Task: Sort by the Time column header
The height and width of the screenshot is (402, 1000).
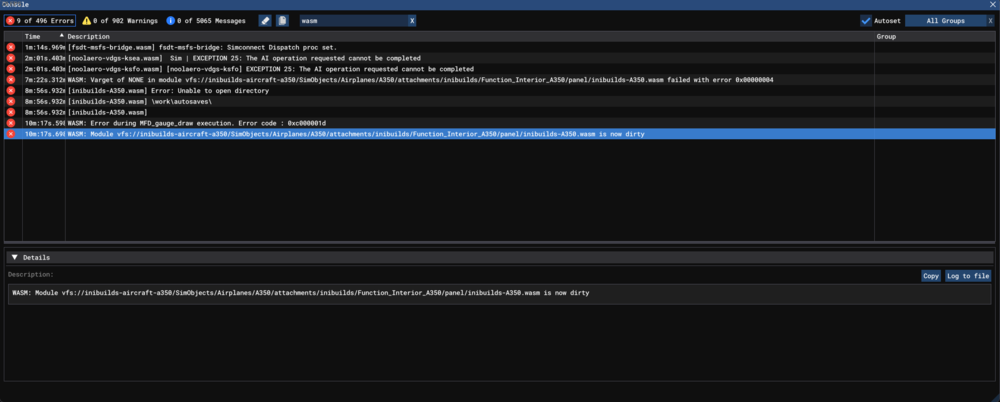Action: [40, 36]
